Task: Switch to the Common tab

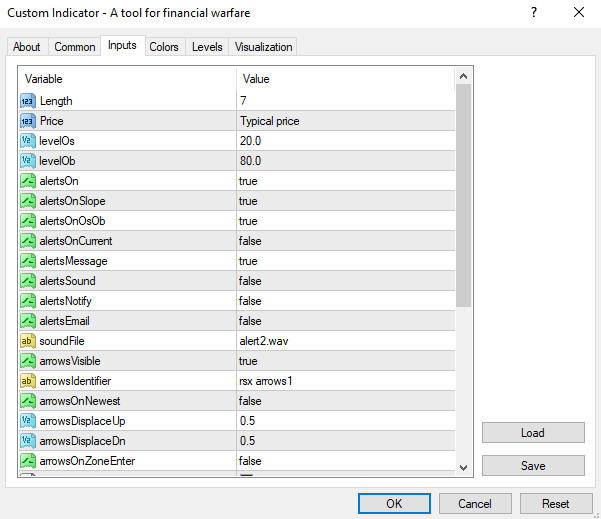Action: coord(75,47)
